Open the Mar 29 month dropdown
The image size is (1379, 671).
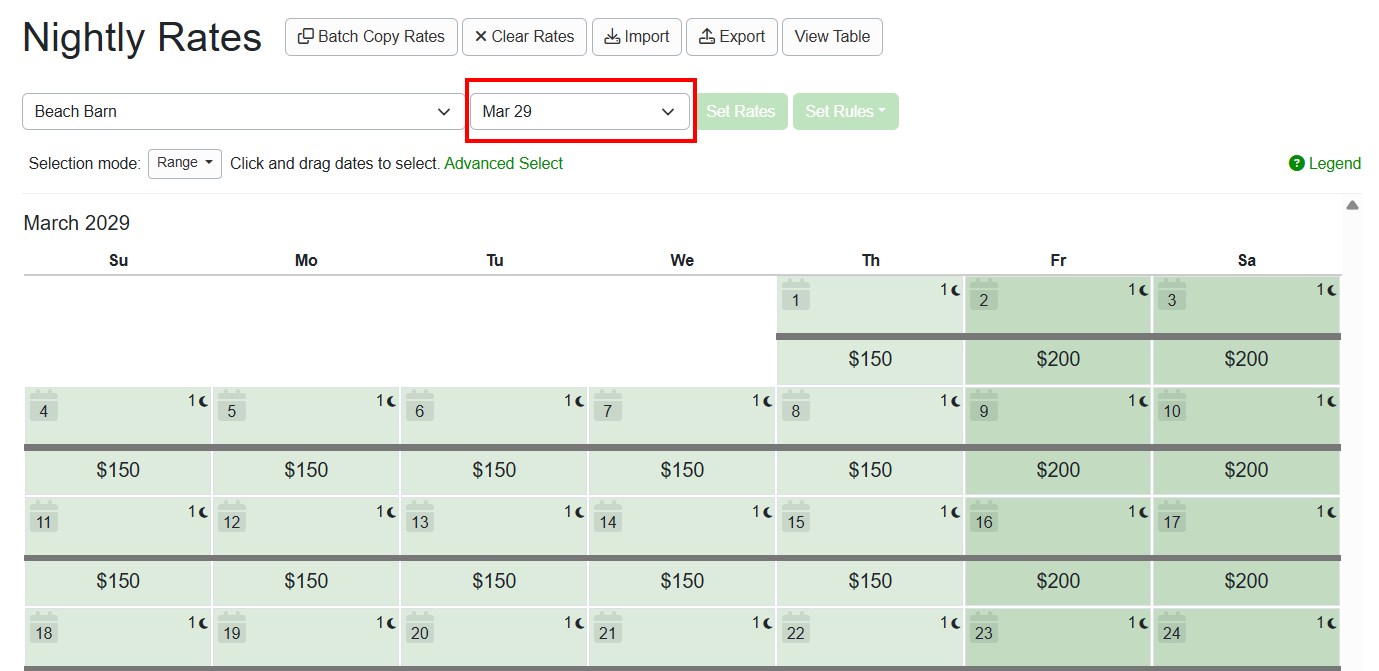[x=580, y=112]
